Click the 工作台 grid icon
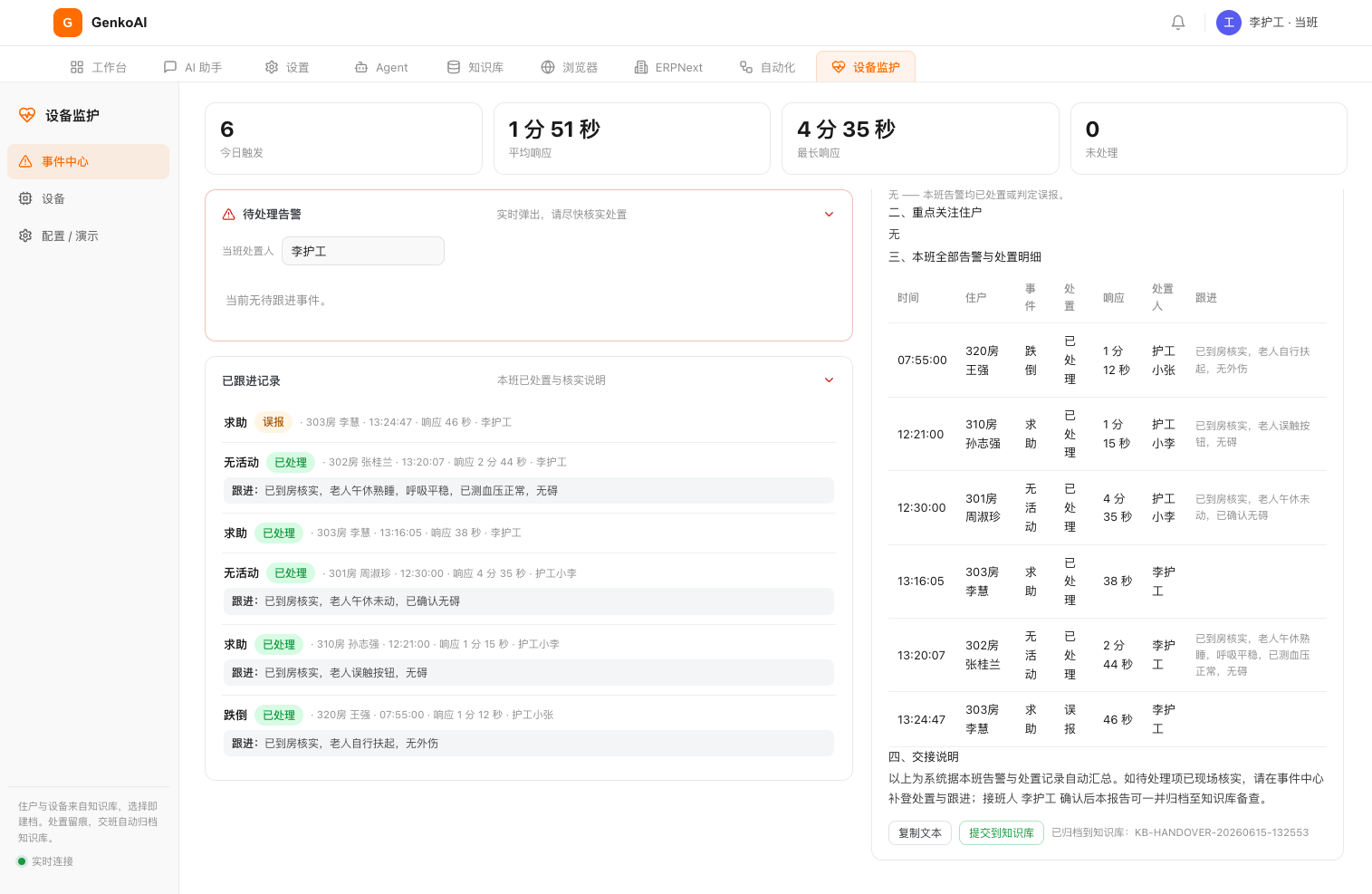Image resolution: width=1372 pixels, height=894 pixels. click(x=77, y=67)
